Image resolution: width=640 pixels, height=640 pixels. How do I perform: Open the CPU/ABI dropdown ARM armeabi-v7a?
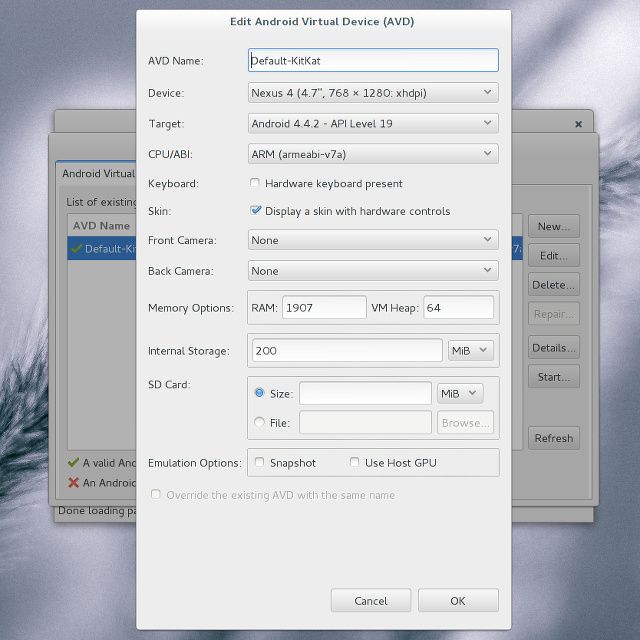click(x=373, y=154)
